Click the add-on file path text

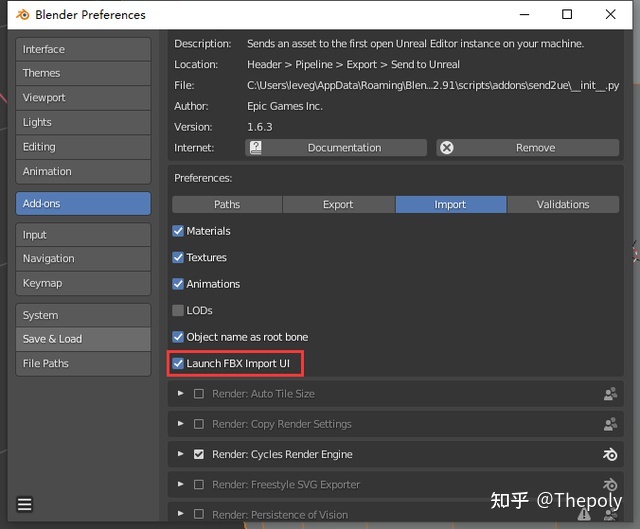pos(433,85)
